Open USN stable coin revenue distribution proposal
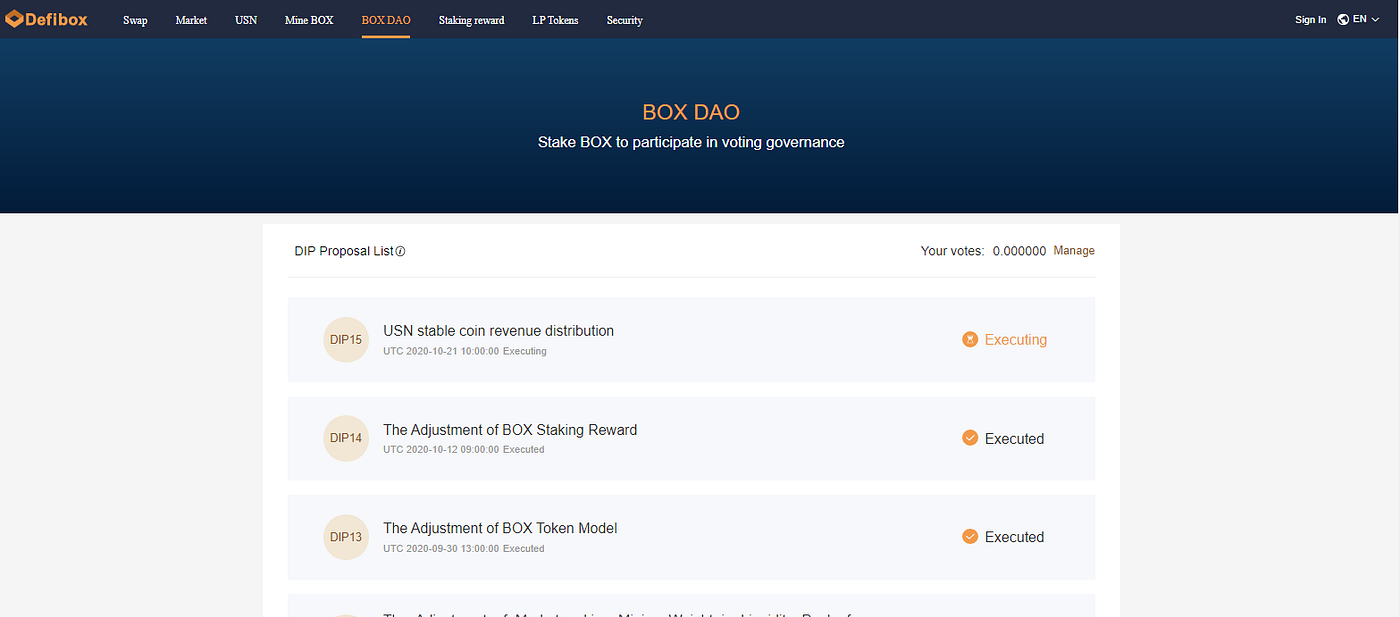 (498, 331)
